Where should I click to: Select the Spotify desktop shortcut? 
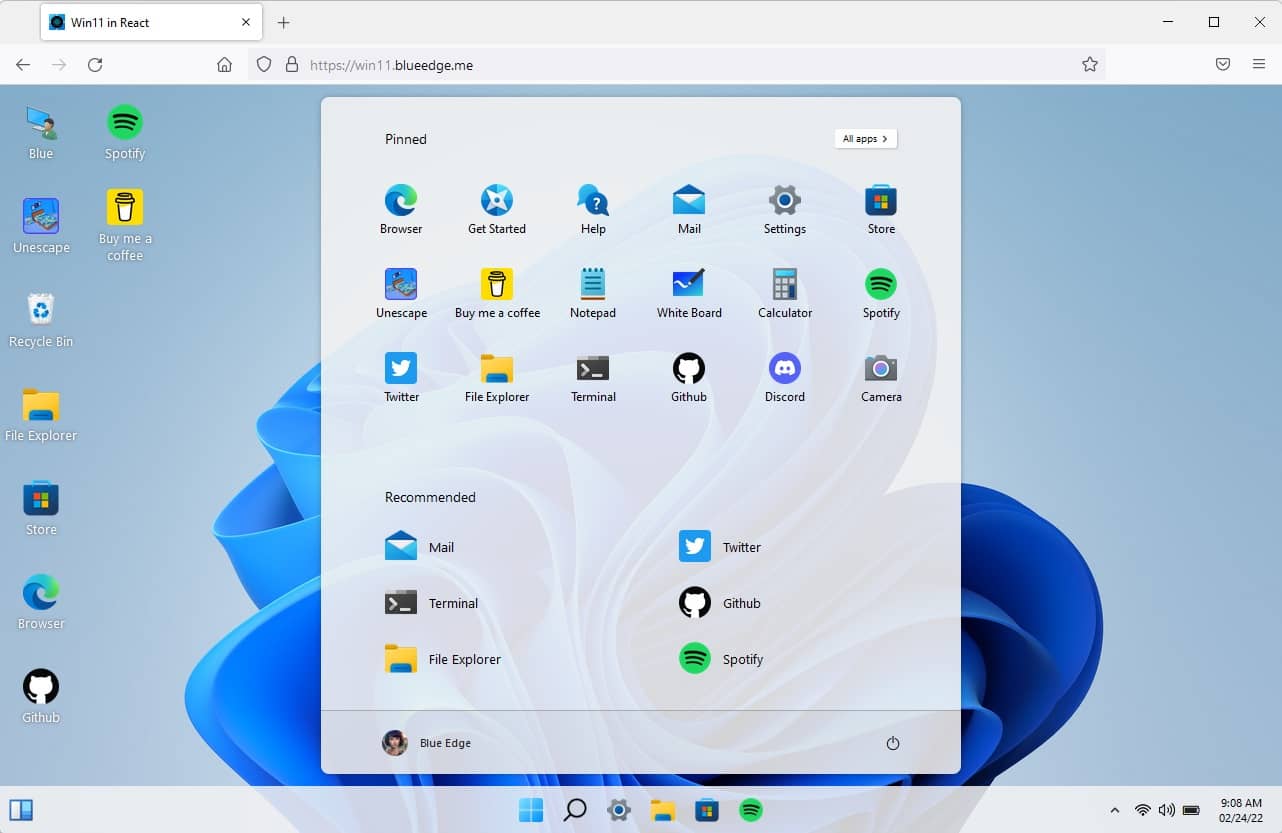[x=125, y=132]
